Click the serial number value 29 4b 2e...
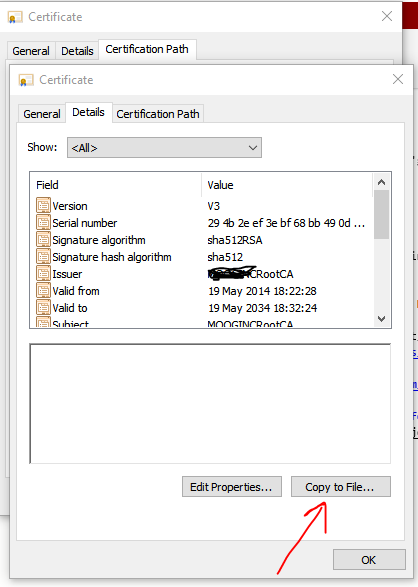This screenshot has height=587, width=418. [286, 223]
